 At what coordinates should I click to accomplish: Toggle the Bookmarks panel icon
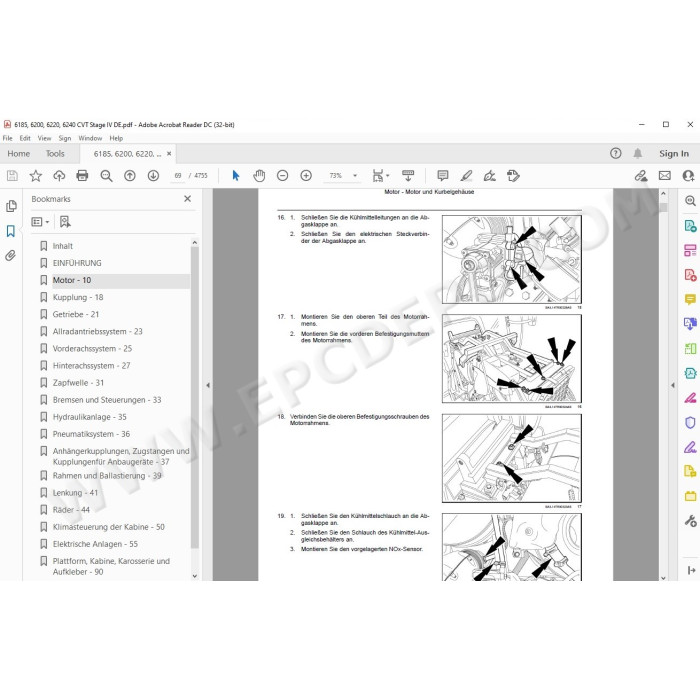pyautogui.click(x=11, y=231)
